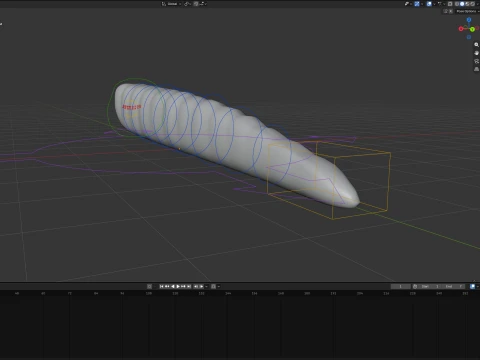Open object type visibility dropdown in header
The width and height of the screenshot is (480, 360).
coord(408,4)
